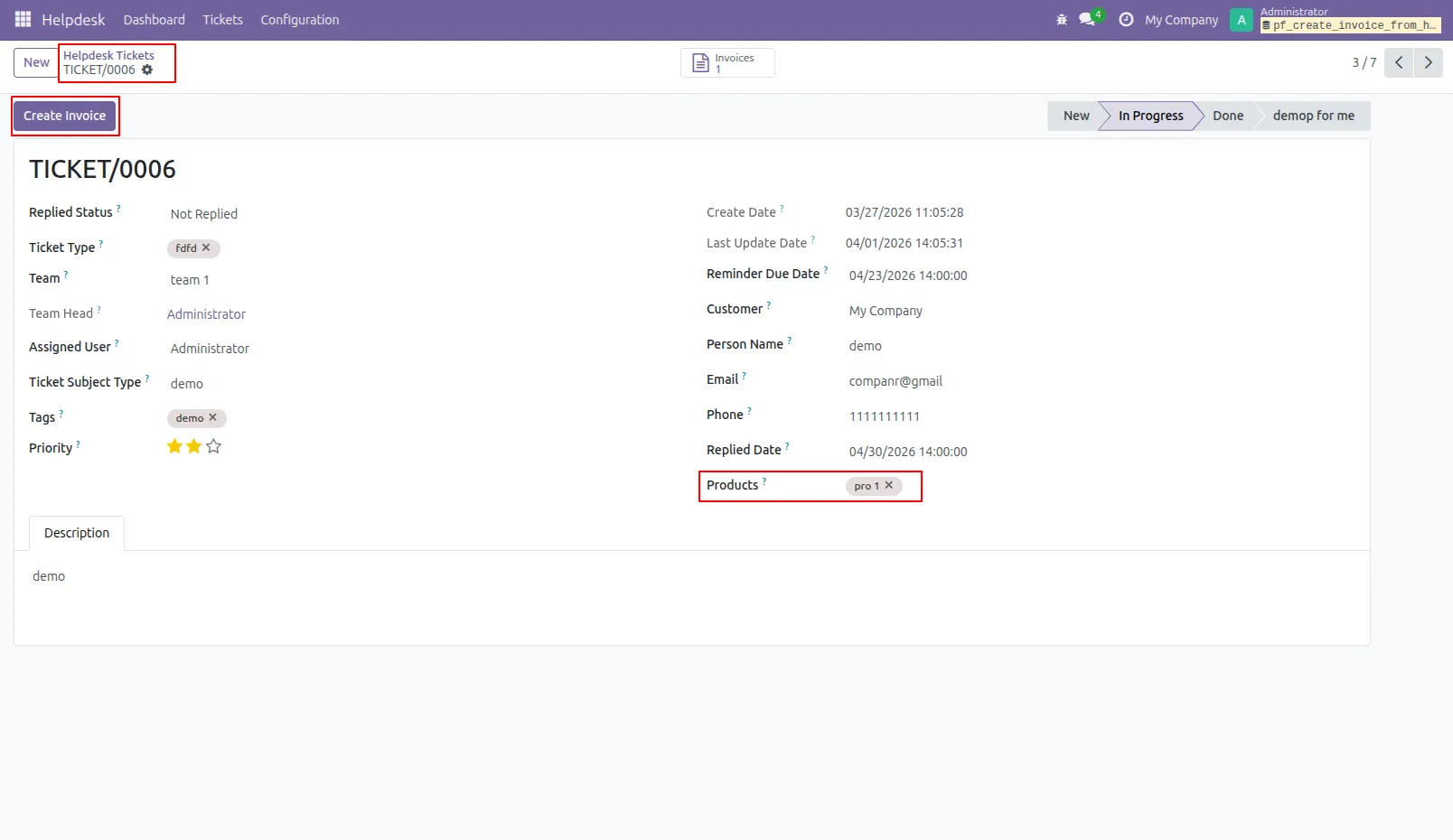Image resolution: width=1453 pixels, height=840 pixels.
Task: Click the debug bug icon
Action: (x=1062, y=19)
